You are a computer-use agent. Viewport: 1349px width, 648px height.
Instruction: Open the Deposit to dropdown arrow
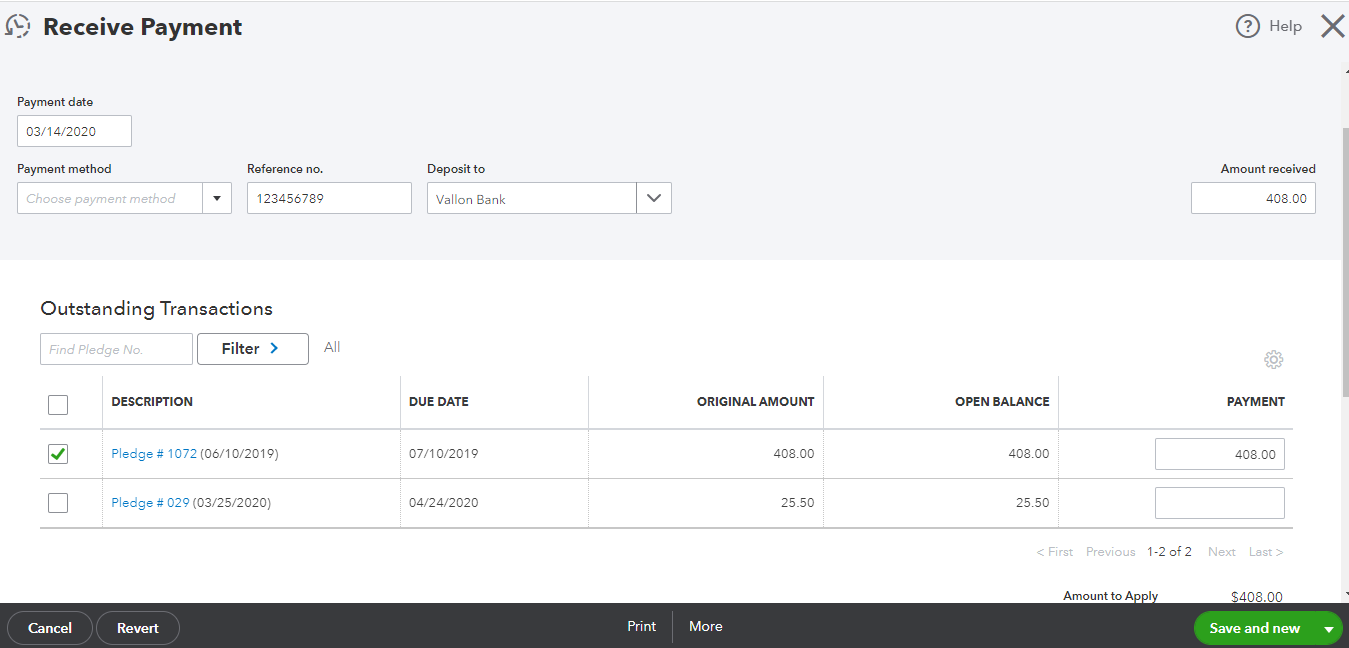(x=654, y=198)
